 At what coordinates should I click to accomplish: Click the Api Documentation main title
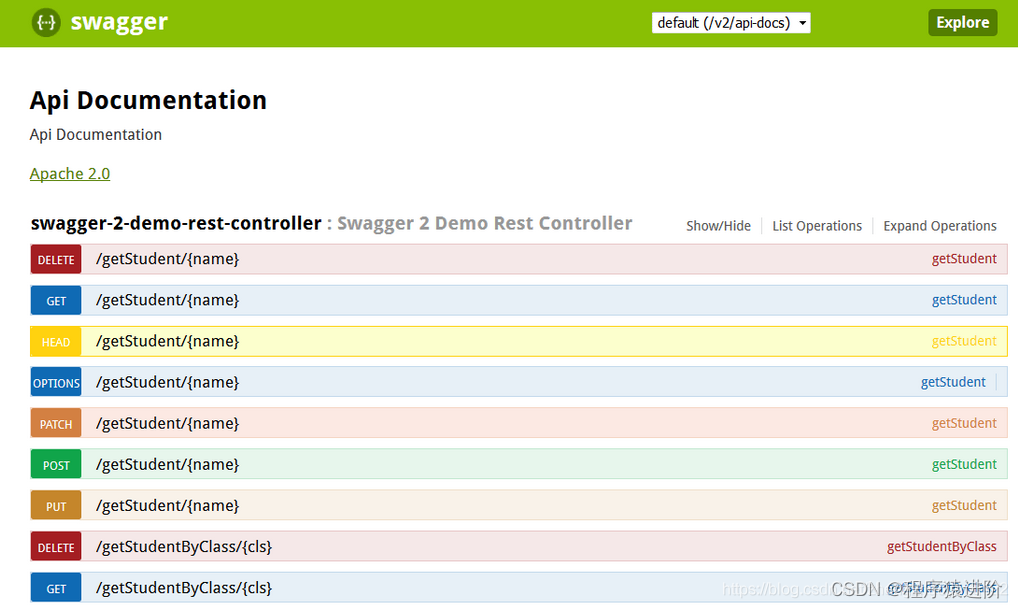(x=148, y=101)
